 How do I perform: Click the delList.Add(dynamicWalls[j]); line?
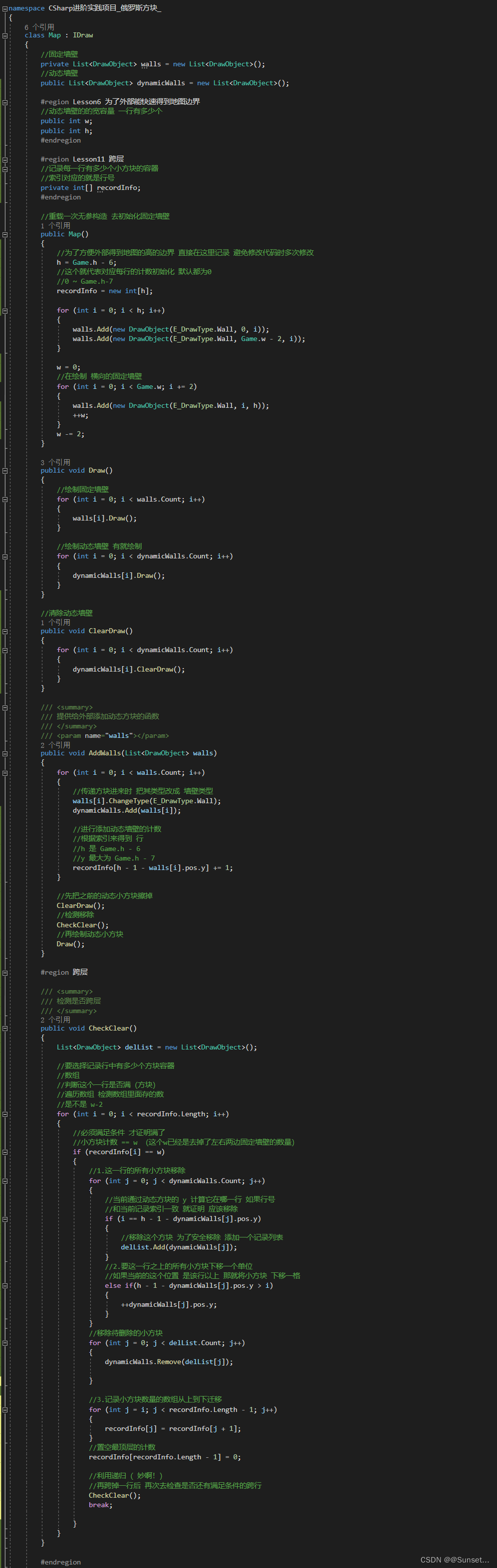[x=179, y=1247]
